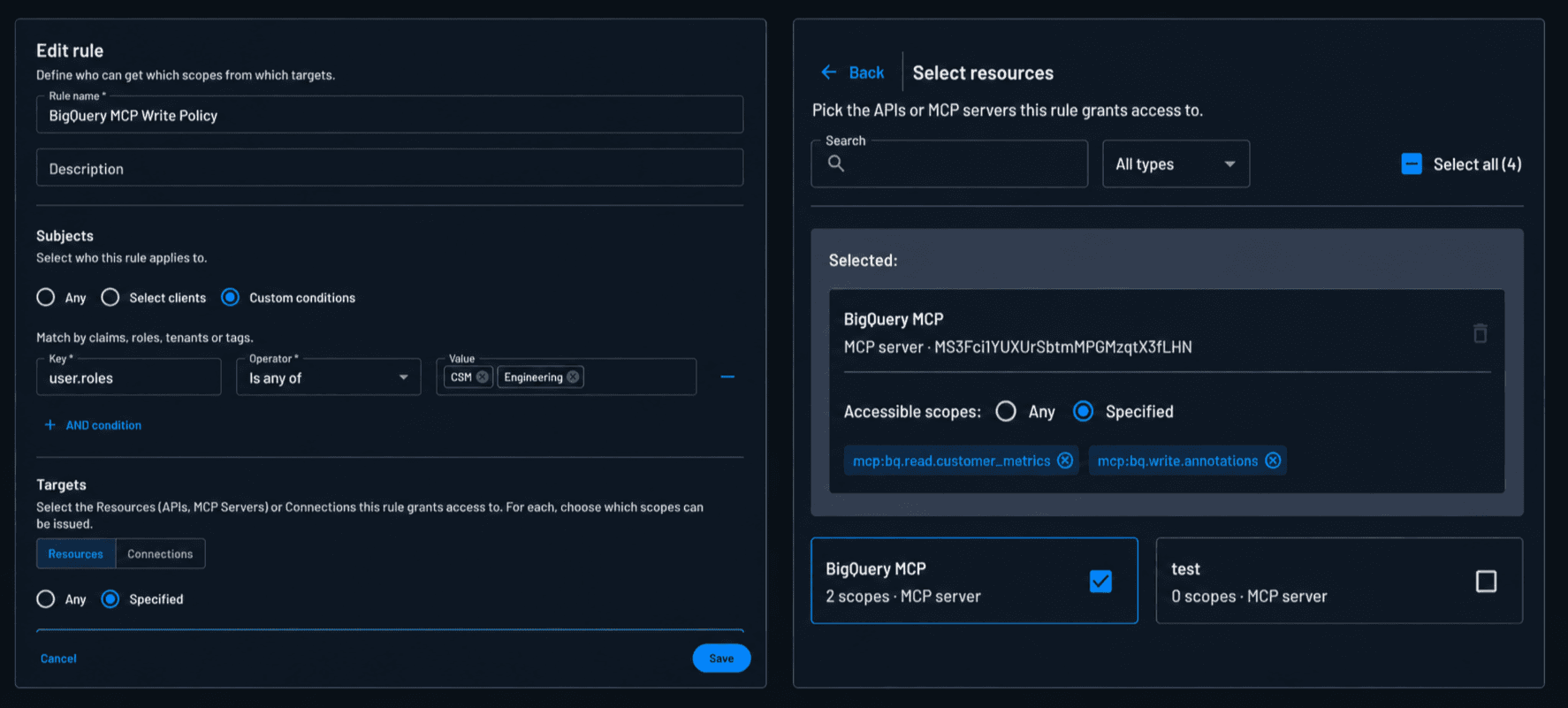Switch to the Connections tab
Screen dimensions: 1568x708
(160, 553)
